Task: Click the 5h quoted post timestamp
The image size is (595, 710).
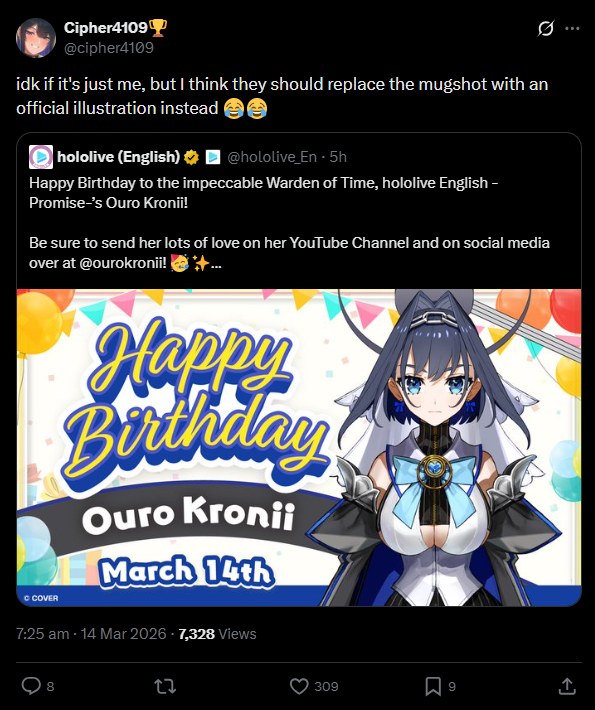Action: [x=338, y=157]
